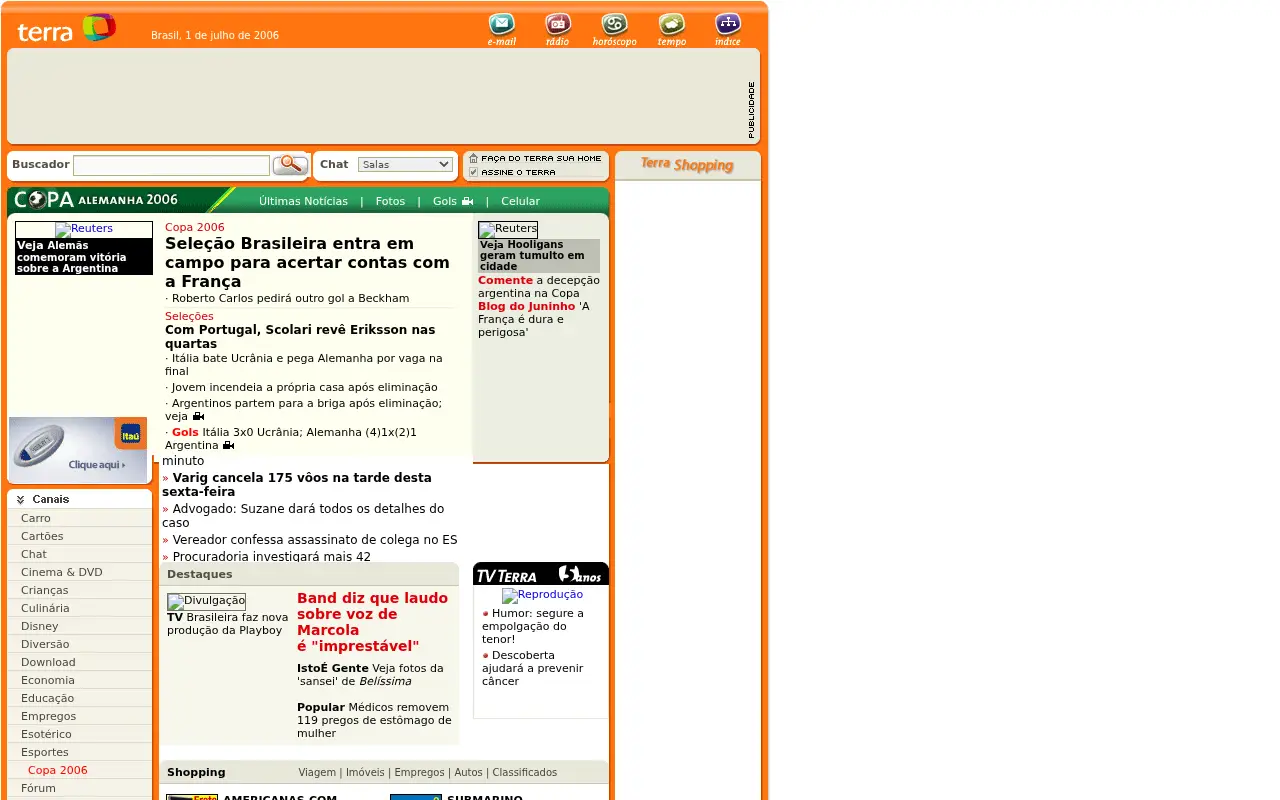Click the house icon for Faça do Terra sua home
Image resolution: width=1280 pixels, height=800 pixels.
click(474, 158)
